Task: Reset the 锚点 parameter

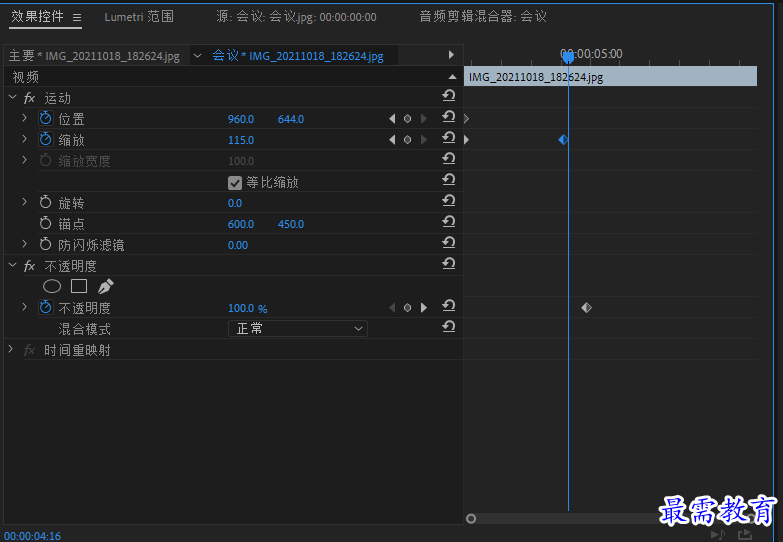Action: [x=448, y=221]
